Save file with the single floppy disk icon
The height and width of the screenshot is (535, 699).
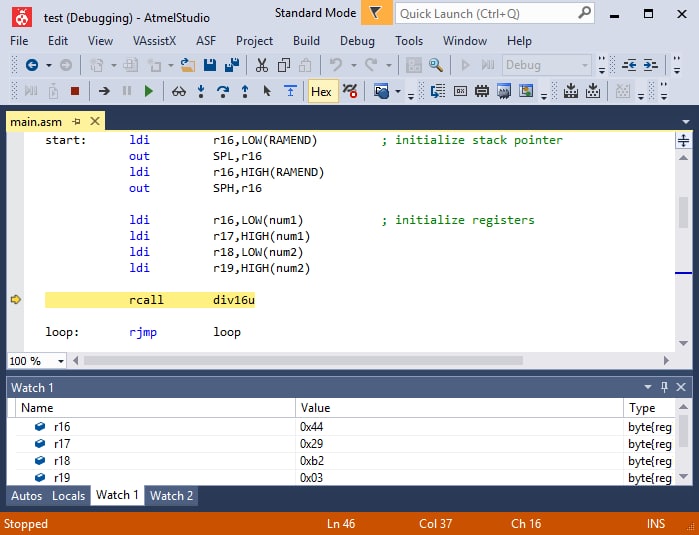coord(210,66)
